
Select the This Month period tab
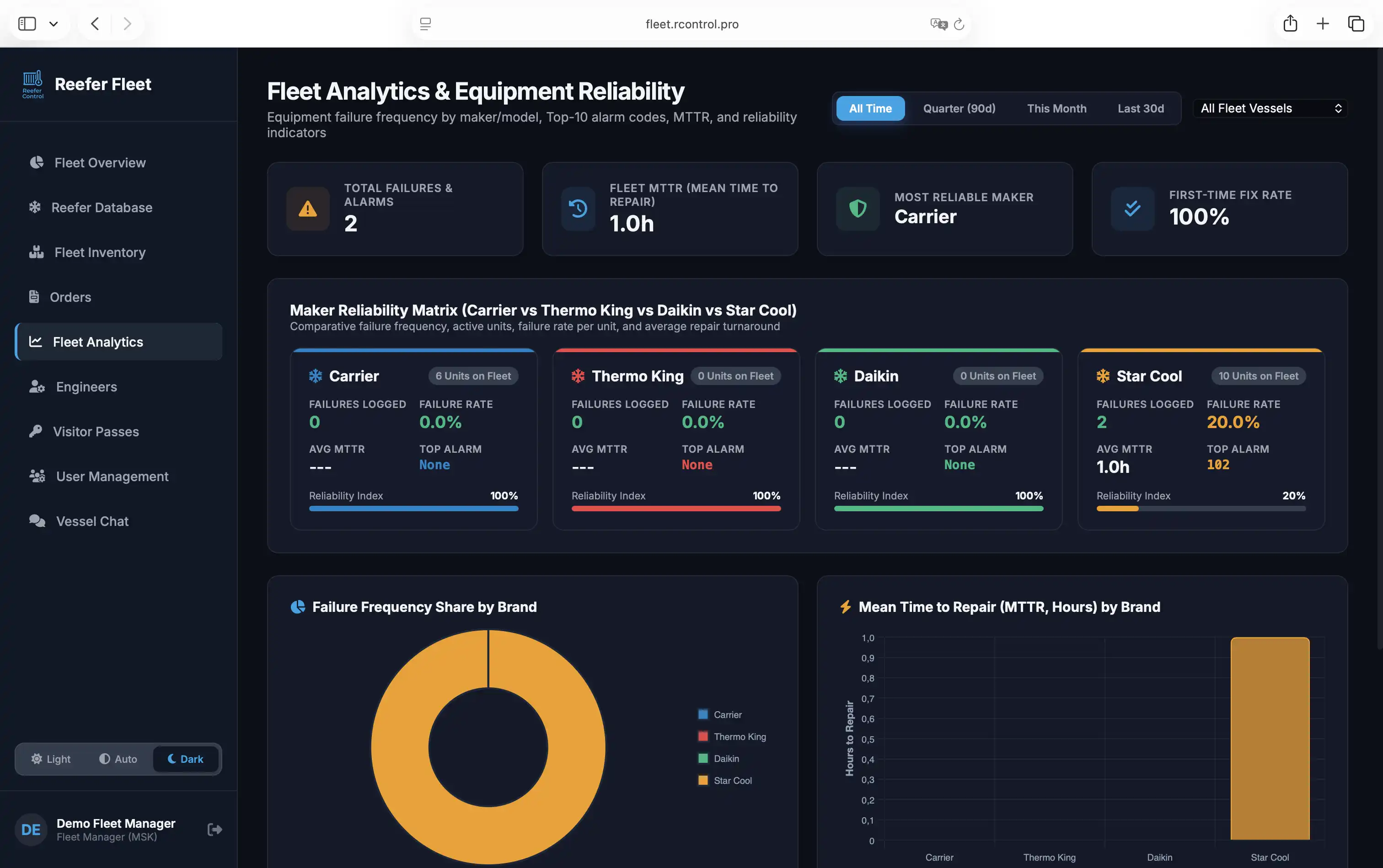1056,108
